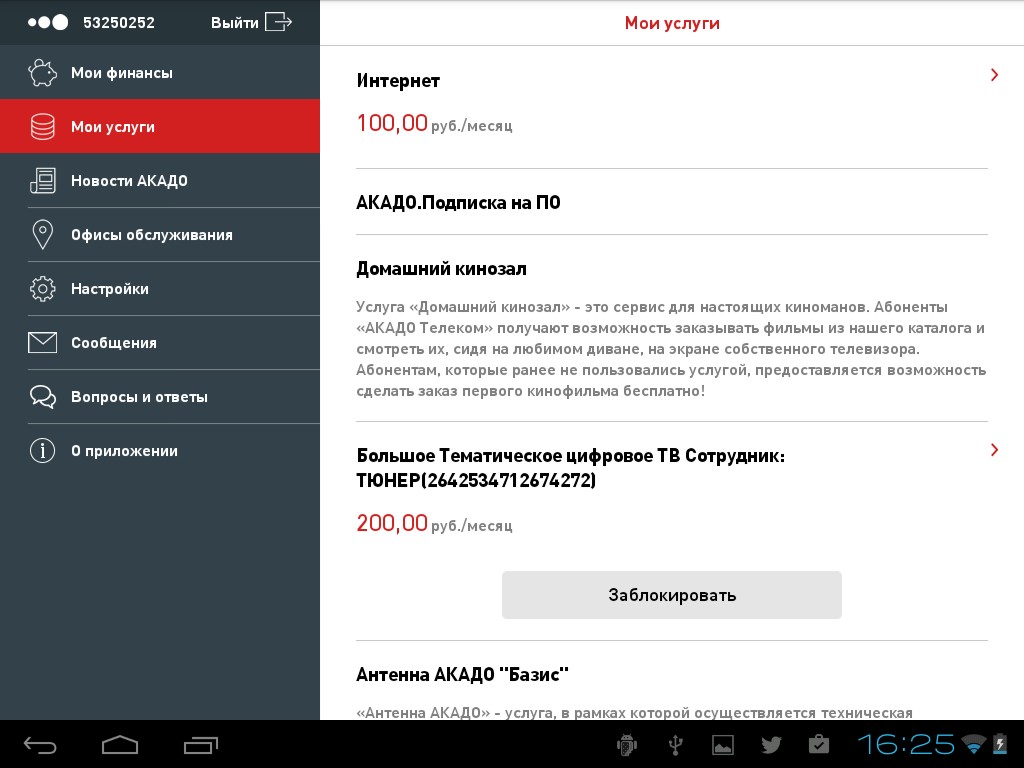The width and height of the screenshot is (1024, 768).
Task: Click the Мои услуги page header title
Action: pyautogui.click(x=672, y=23)
